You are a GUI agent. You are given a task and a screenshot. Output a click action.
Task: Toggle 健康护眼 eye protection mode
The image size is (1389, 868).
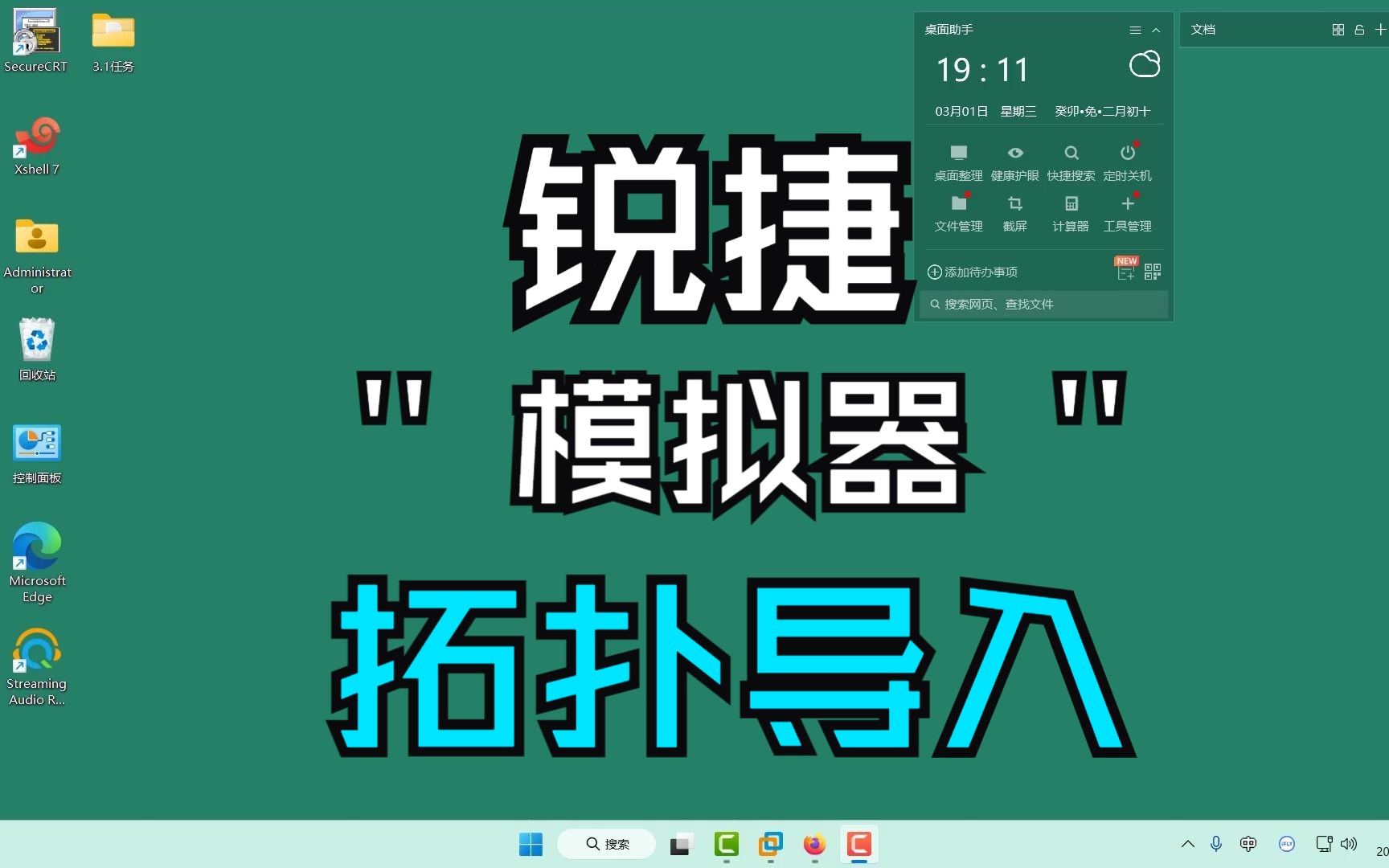[1015, 163]
